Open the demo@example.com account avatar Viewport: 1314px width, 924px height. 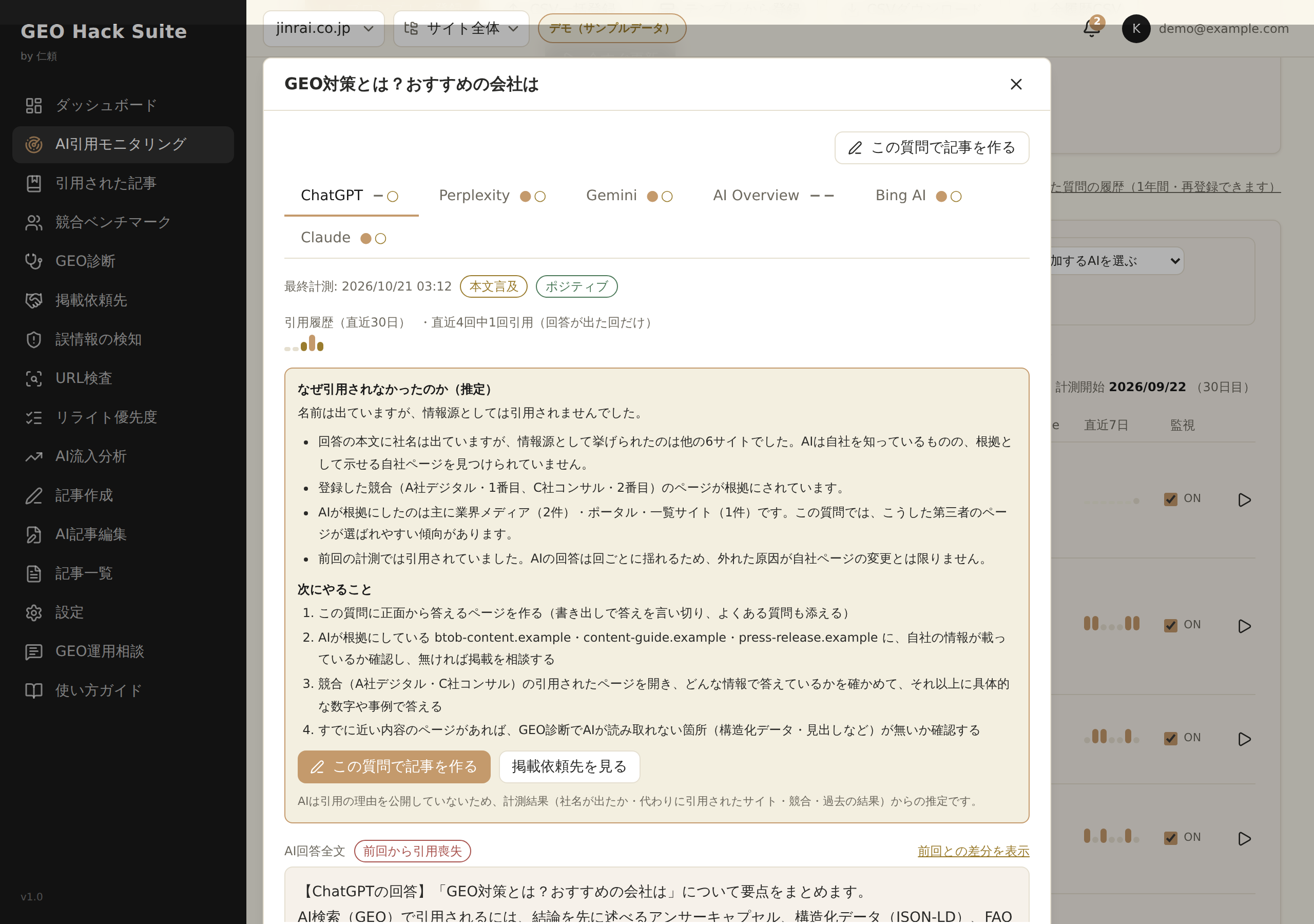tap(1136, 28)
